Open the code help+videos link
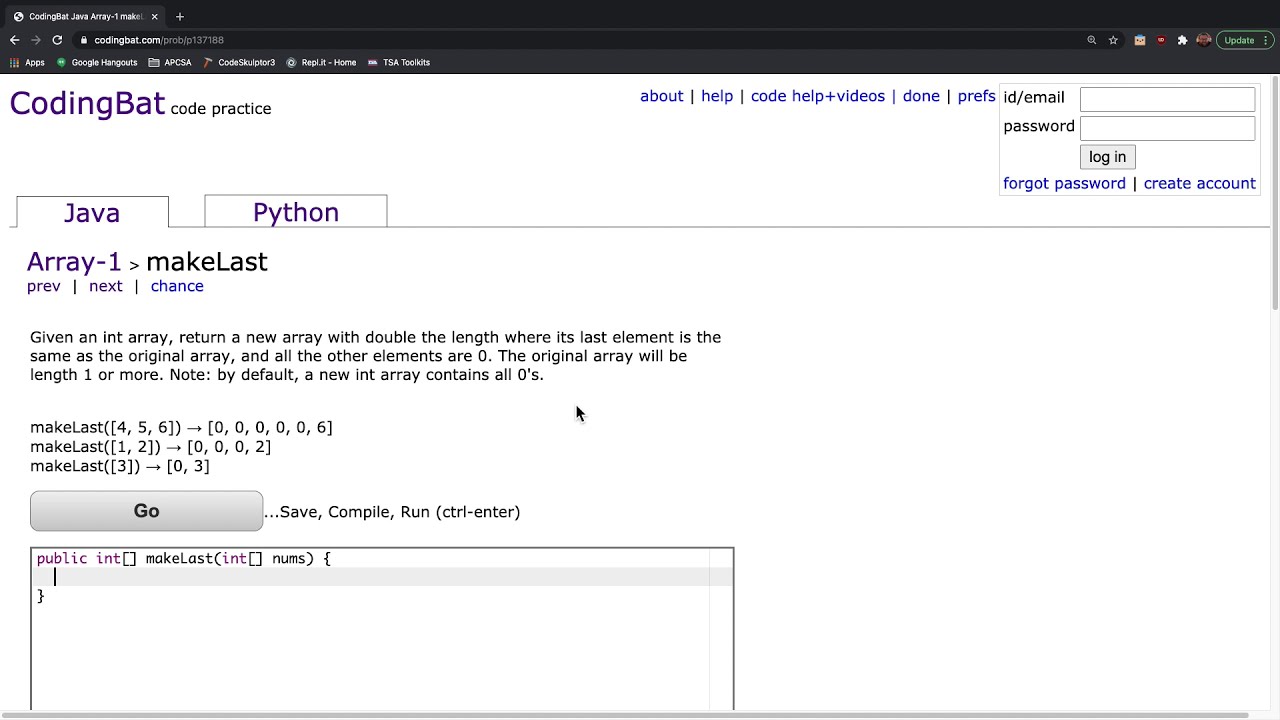The height and width of the screenshot is (720, 1280). click(x=818, y=96)
